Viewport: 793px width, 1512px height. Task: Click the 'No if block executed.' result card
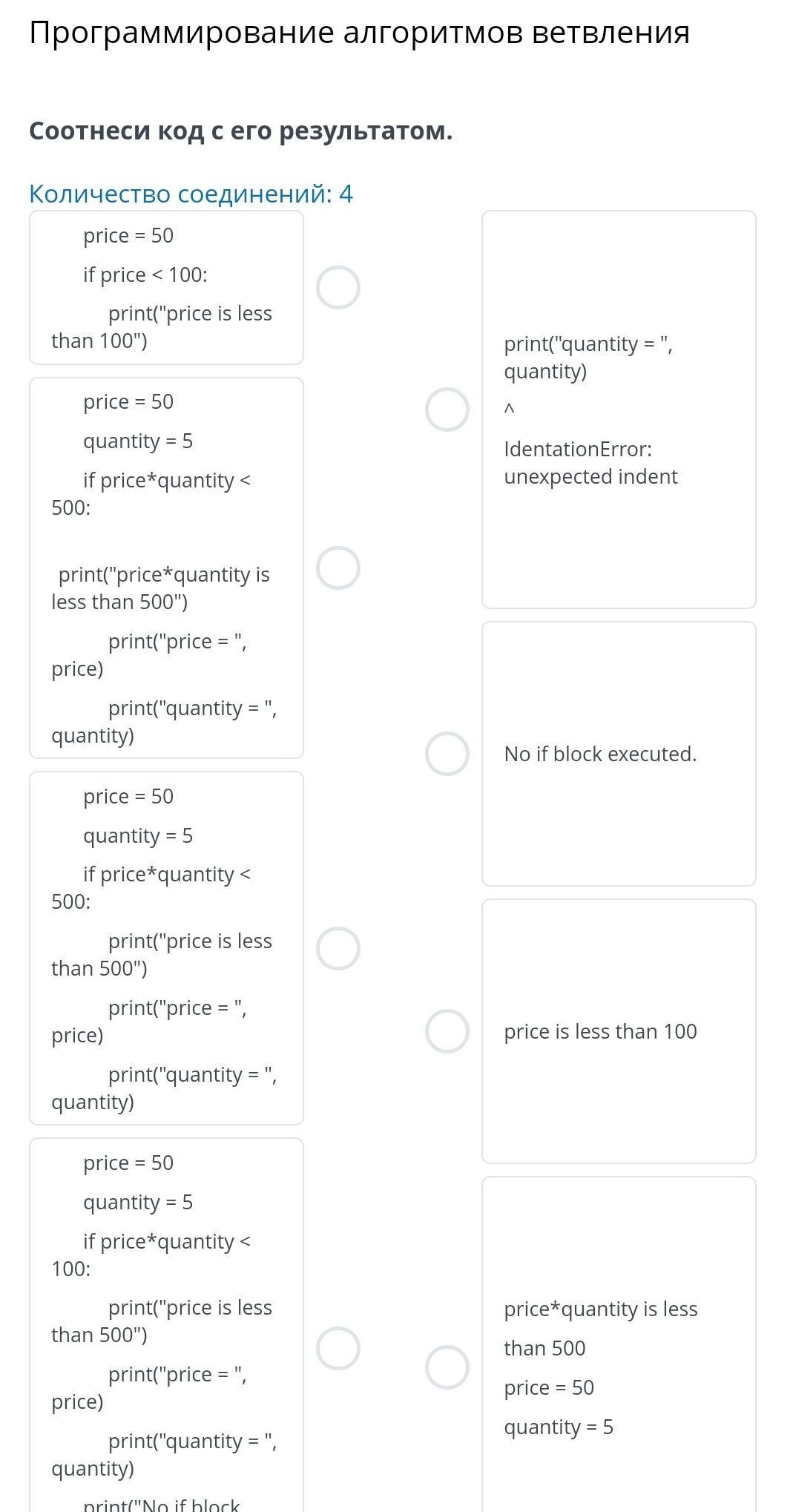[x=619, y=754]
